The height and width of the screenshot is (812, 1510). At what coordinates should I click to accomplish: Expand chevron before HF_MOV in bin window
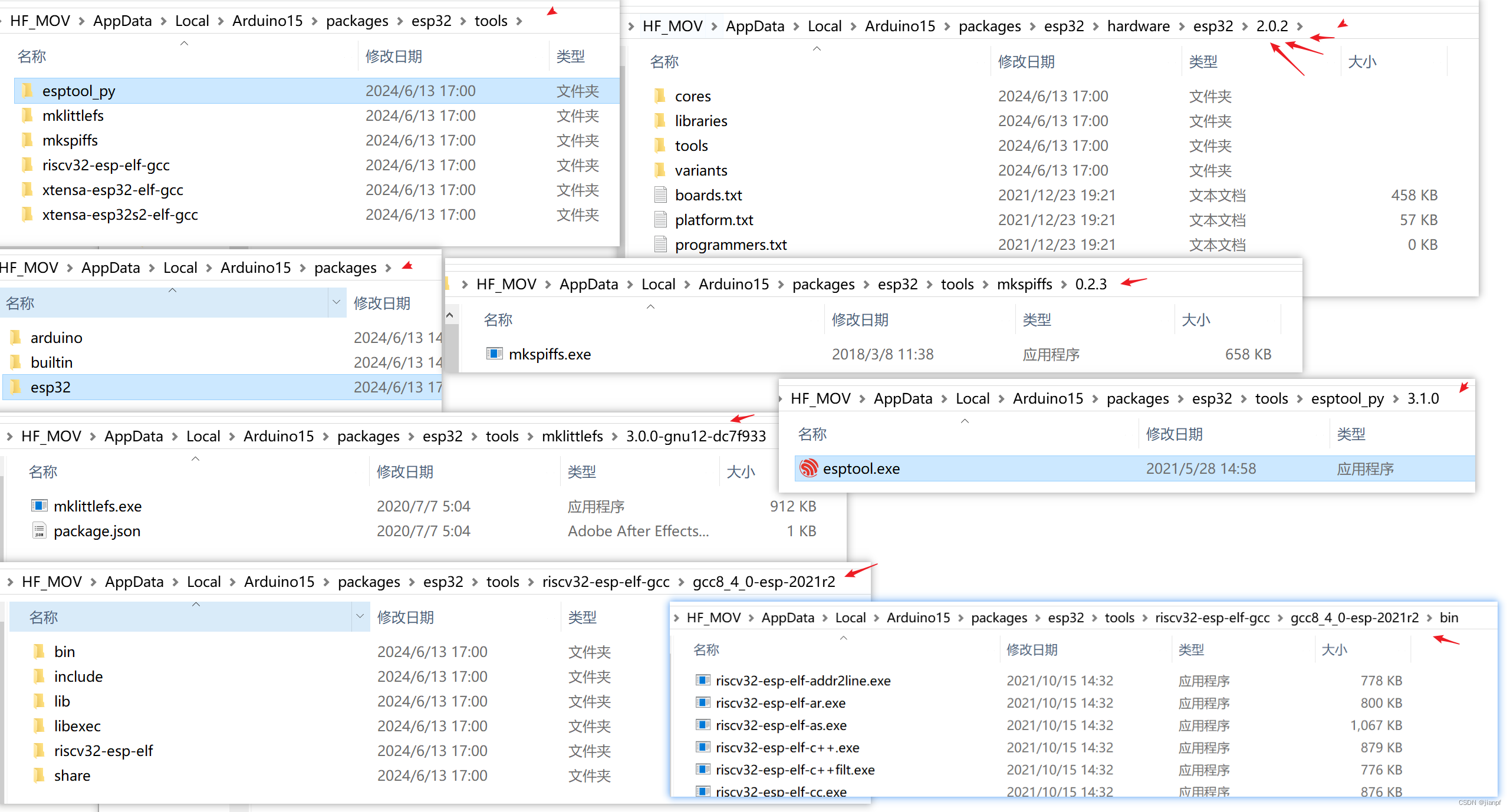(676, 618)
